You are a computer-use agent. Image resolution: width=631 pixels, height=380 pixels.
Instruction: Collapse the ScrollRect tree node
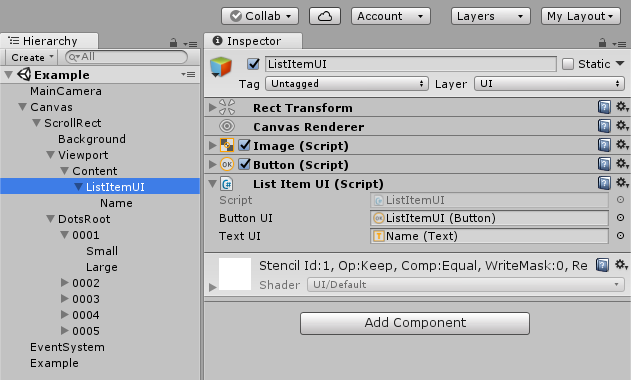36,123
